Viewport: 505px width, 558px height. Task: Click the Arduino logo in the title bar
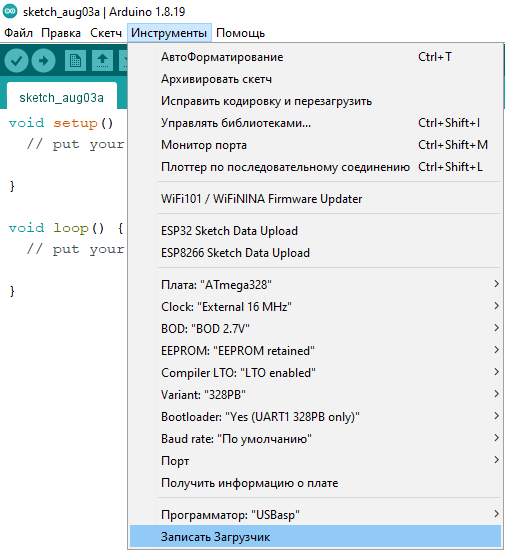[x=10, y=11]
